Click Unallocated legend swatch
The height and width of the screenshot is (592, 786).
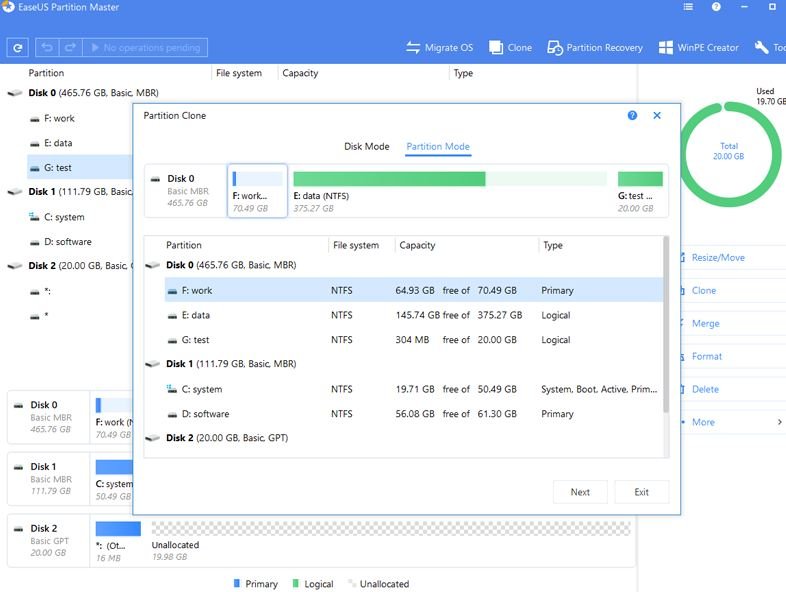click(351, 583)
